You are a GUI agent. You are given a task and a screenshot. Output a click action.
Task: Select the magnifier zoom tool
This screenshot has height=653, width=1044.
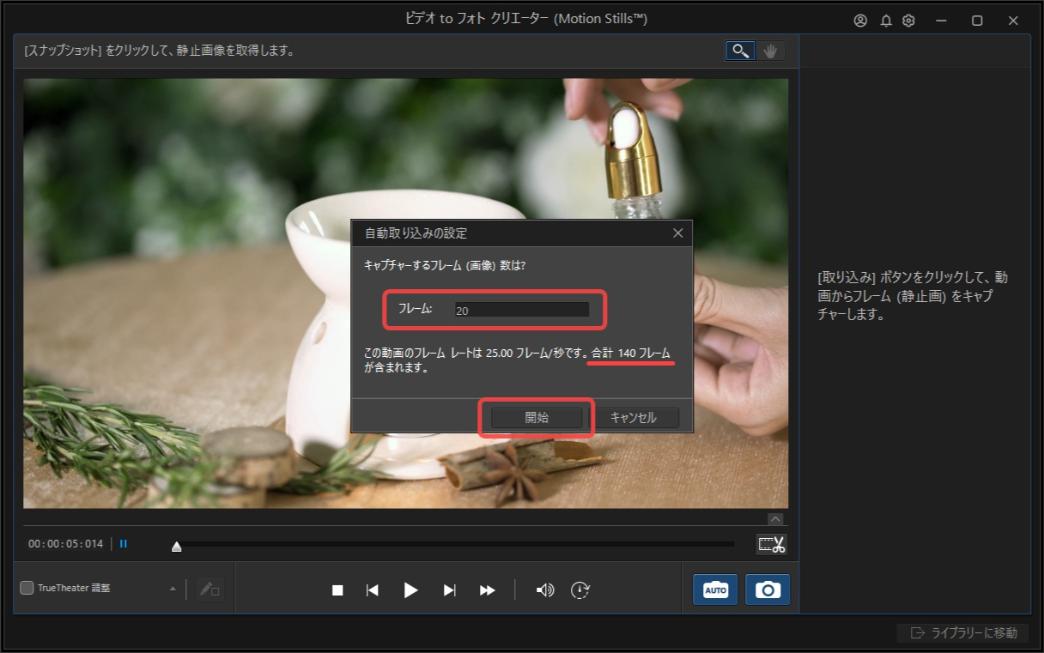coord(738,51)
